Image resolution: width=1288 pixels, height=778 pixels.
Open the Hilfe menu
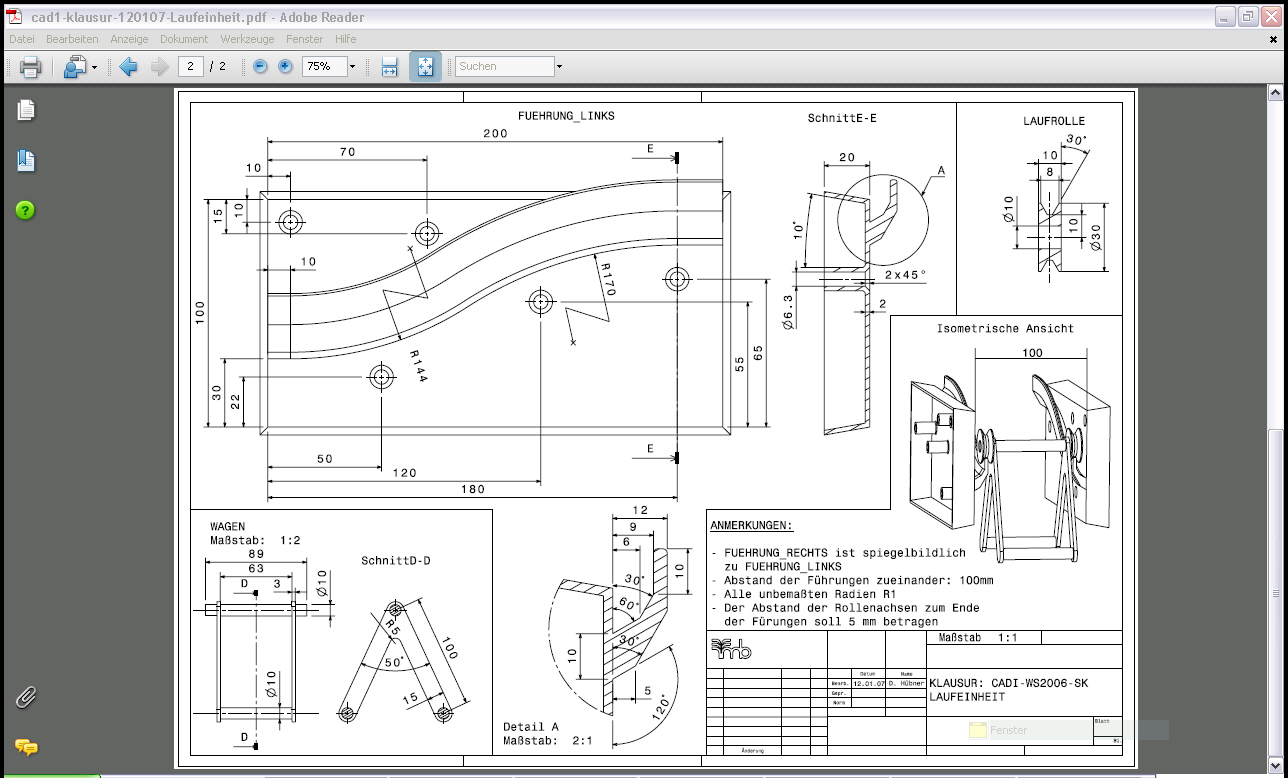[x=346, y=39]
